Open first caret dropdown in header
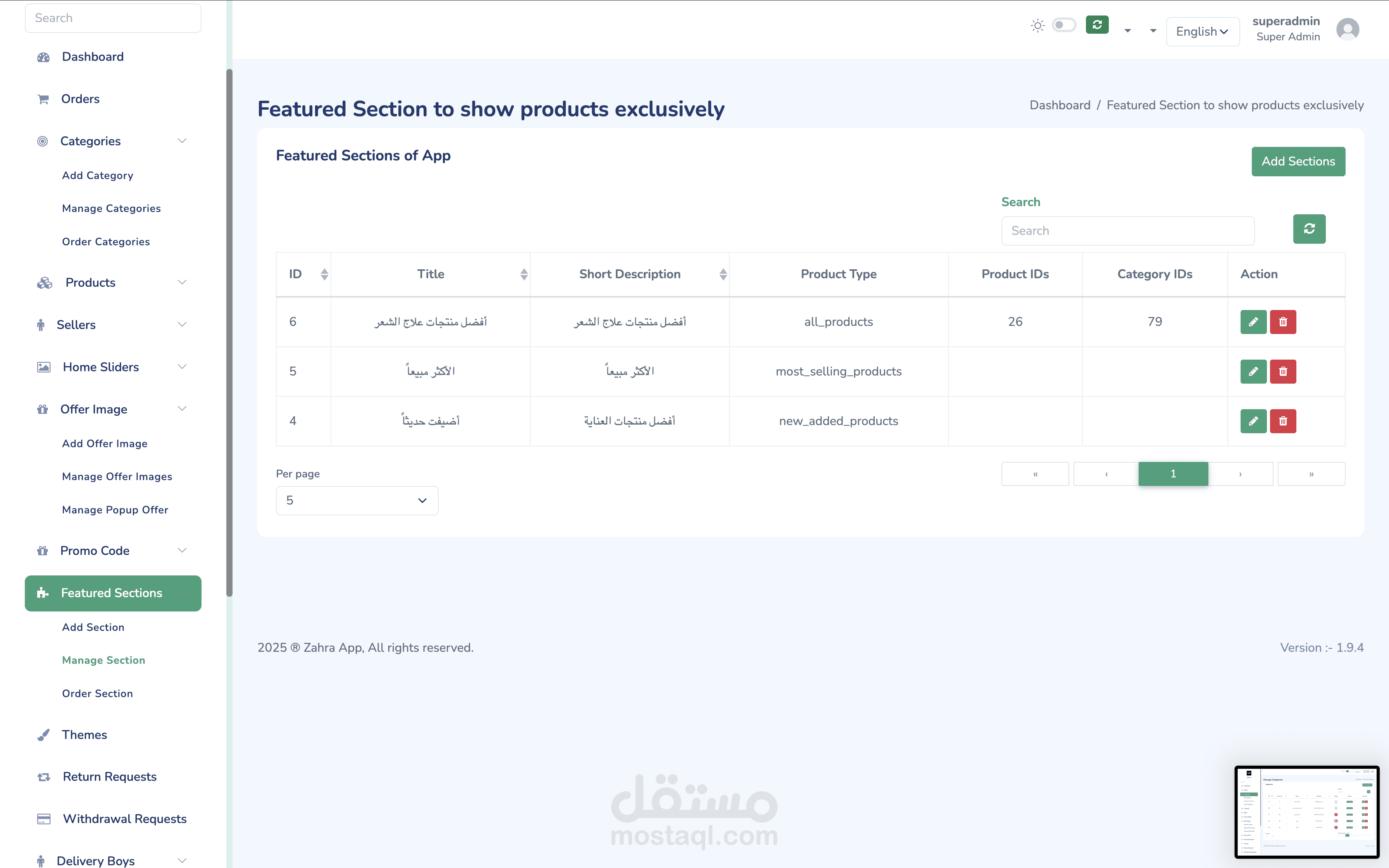Image resolution: width=1389 pixels, height=868 pixels. 1127,31
